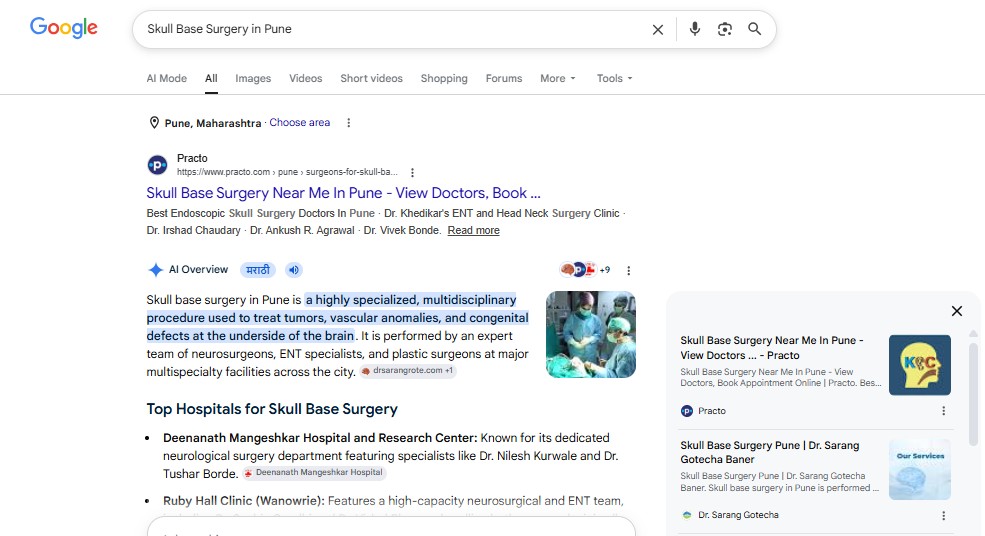Click the Practo site name above the URL
Viewport: 985px width, 536px height.
192,158
